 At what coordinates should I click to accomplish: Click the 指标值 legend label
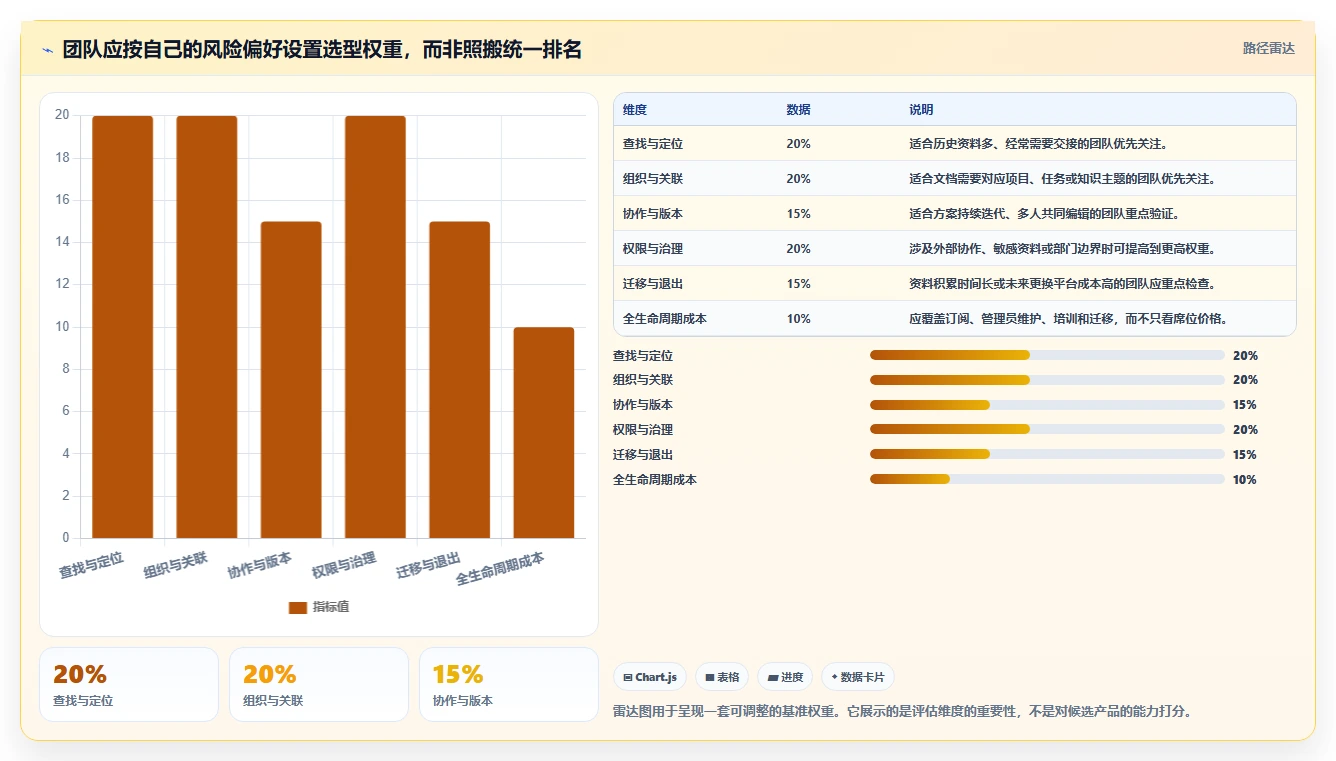tap(331, 607)
